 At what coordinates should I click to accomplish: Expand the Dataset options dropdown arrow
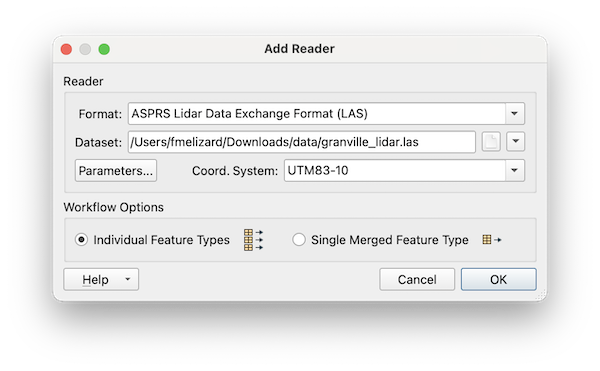click(515, 142)
